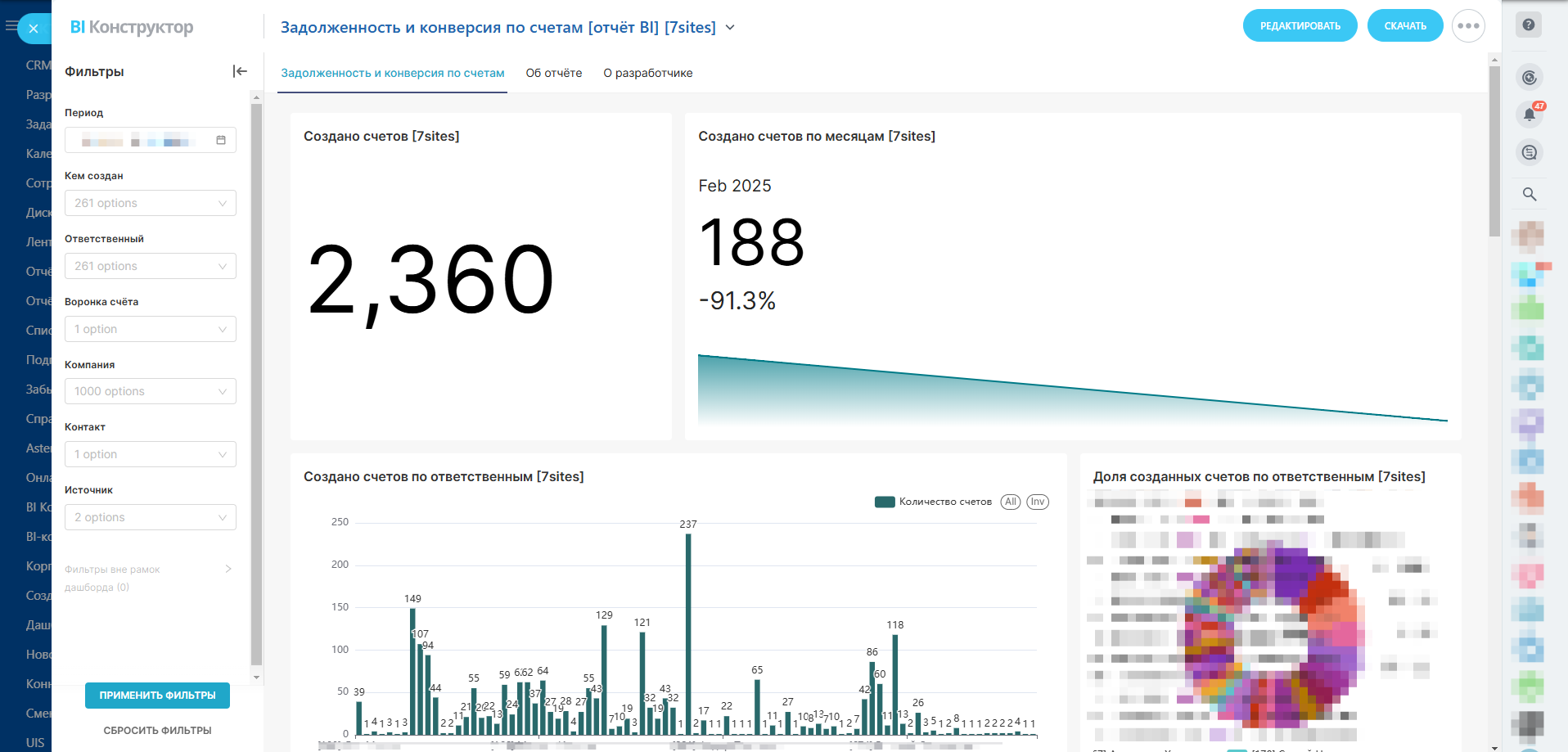The height and width of the screenshot is (752, 1568).
Task: Expand the dashboard title dropdown chevron
Action: (730, 28)
